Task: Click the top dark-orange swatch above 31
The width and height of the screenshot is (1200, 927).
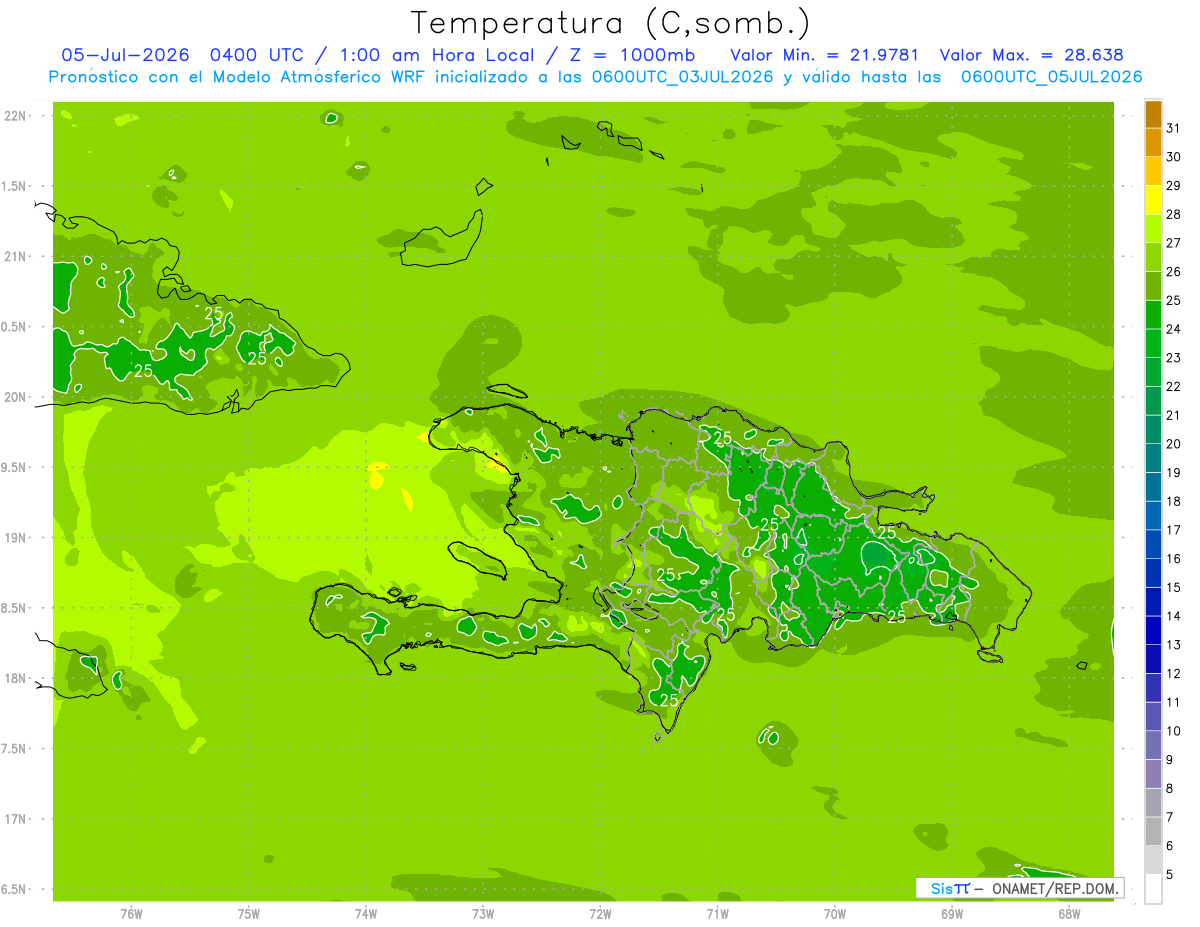Action: (1153, 114)
